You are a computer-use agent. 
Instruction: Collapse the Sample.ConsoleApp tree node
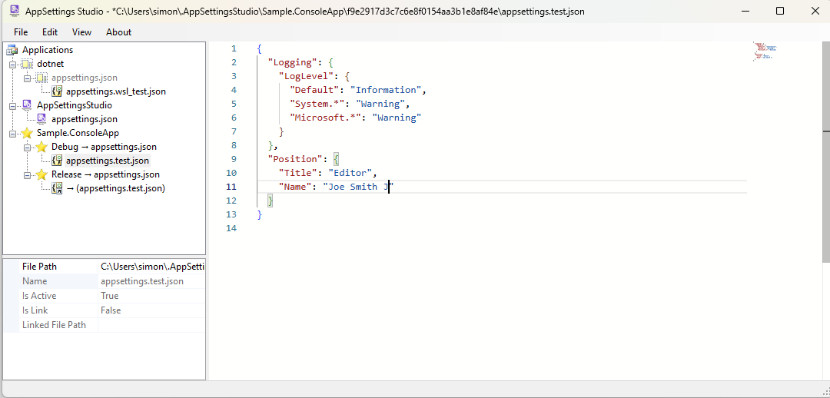(x=13, y=133)
